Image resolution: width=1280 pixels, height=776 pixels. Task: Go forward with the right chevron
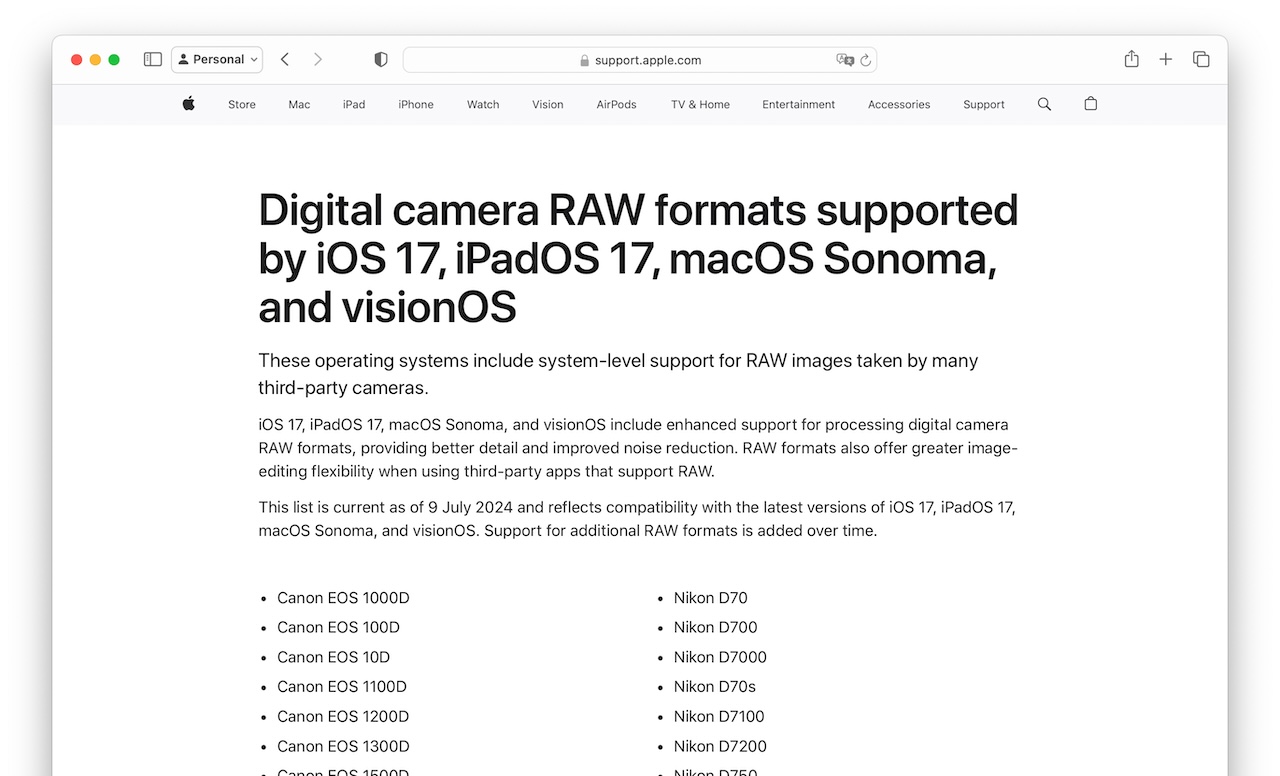[x=318, y=60]
